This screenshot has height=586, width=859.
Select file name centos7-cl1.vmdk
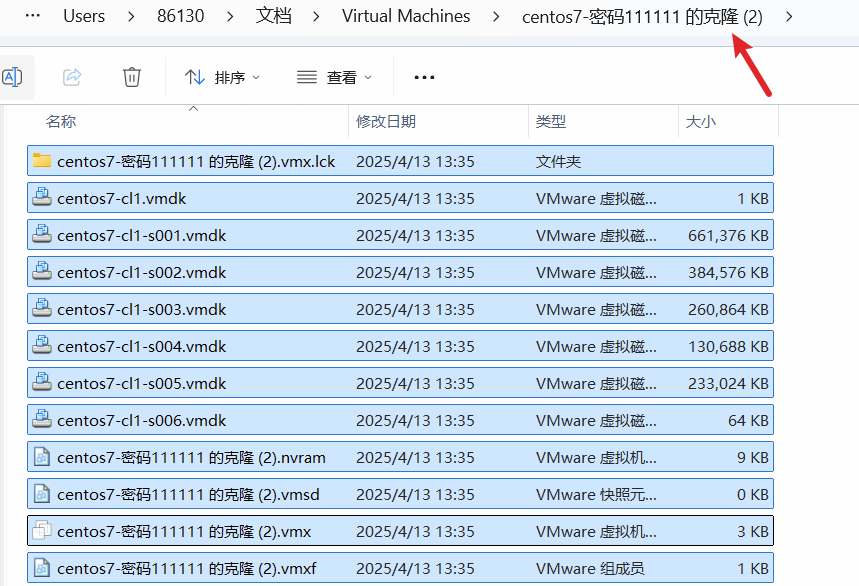(x=122, y=198)
